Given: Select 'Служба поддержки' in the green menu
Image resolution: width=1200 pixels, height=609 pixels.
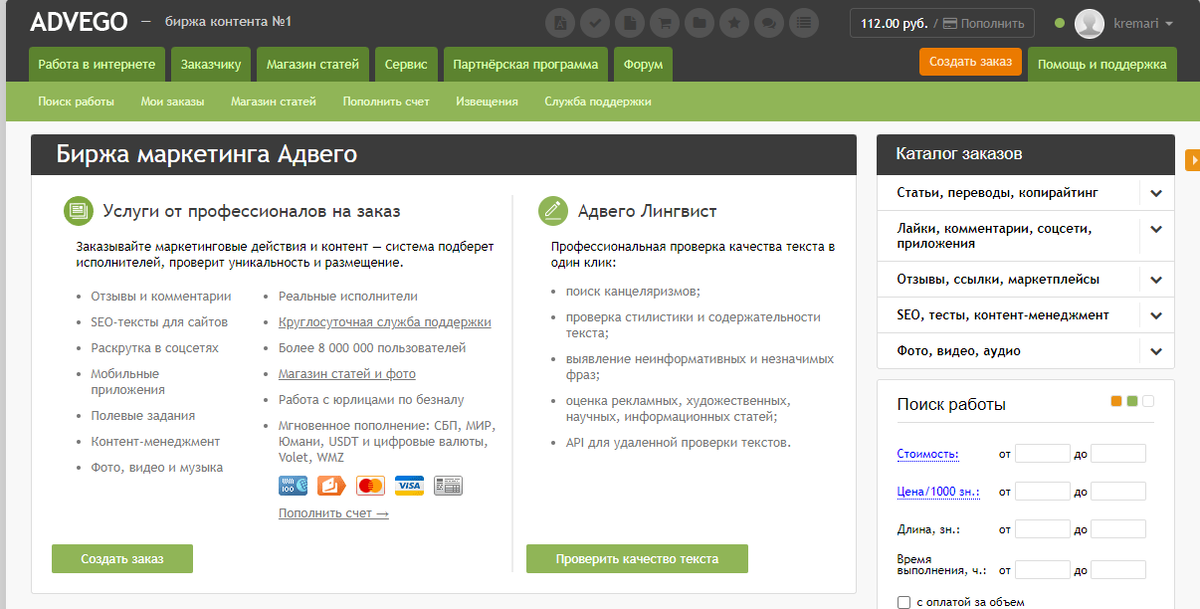Looking at the screenshot, I should 597,101.
